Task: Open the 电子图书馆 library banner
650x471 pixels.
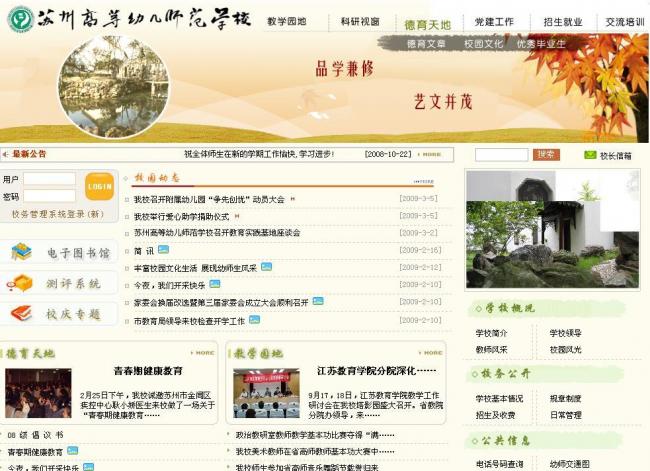Action: click(x=63, y=253)
